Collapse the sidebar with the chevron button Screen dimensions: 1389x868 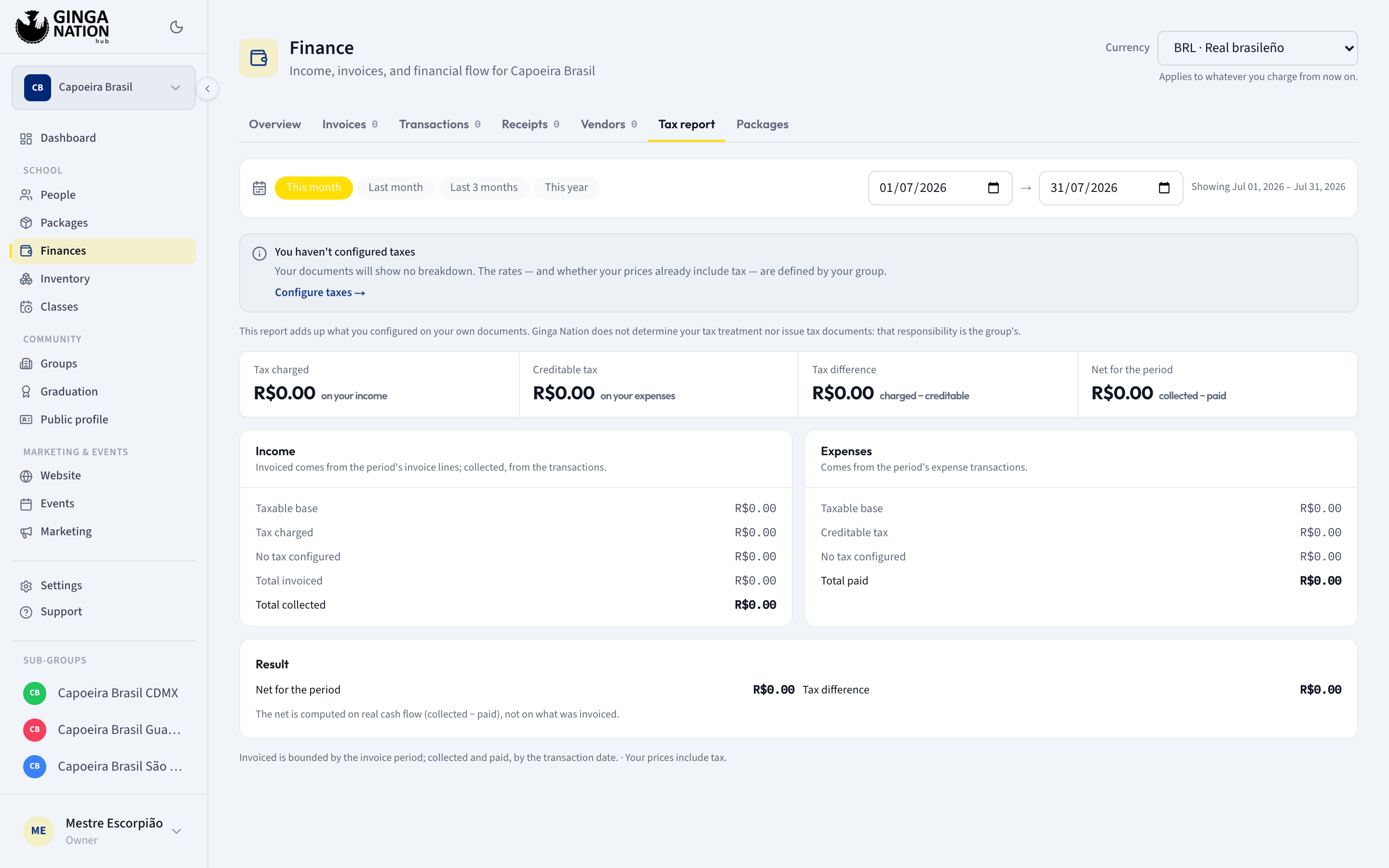(x=207, y=89)
